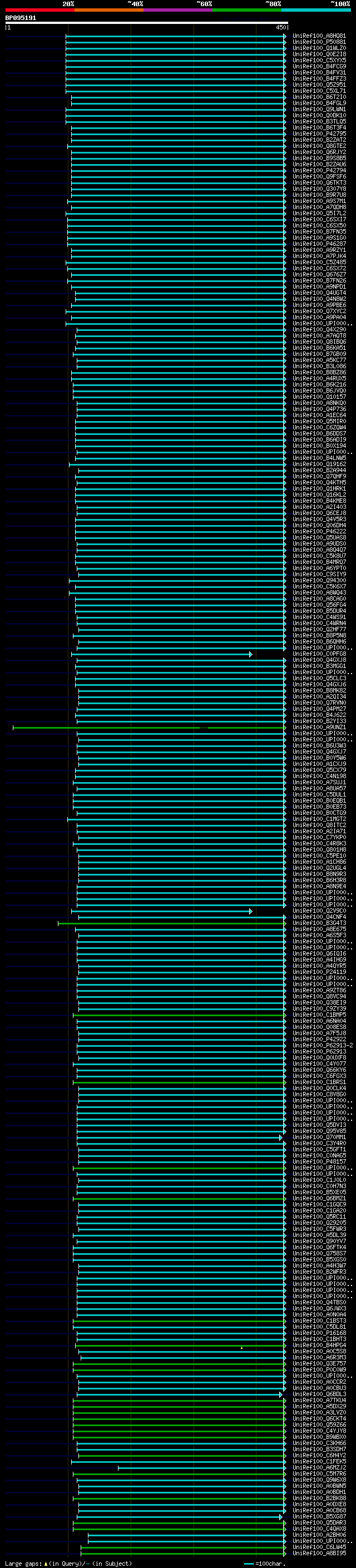Open hit UniRef100_Q0E218
Image resolution: width=356 pixels, height=1568 pixels.
(x=319, y=54)
